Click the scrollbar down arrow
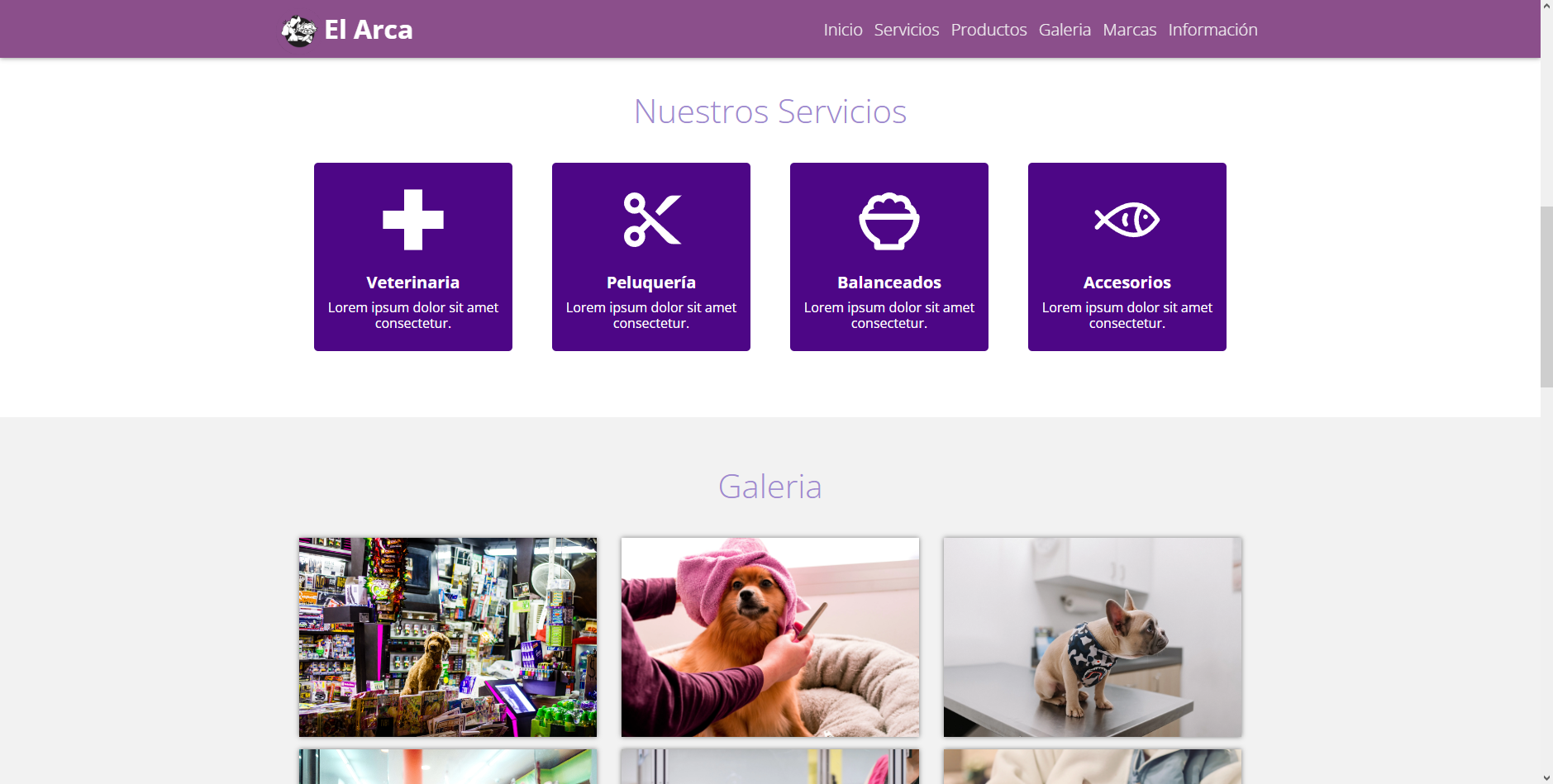This screenshot has height=784, width=1553. 1546,777
